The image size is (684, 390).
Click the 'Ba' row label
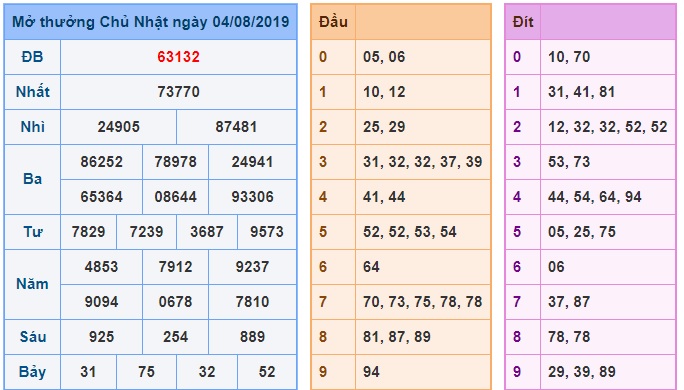click(32, 179)
